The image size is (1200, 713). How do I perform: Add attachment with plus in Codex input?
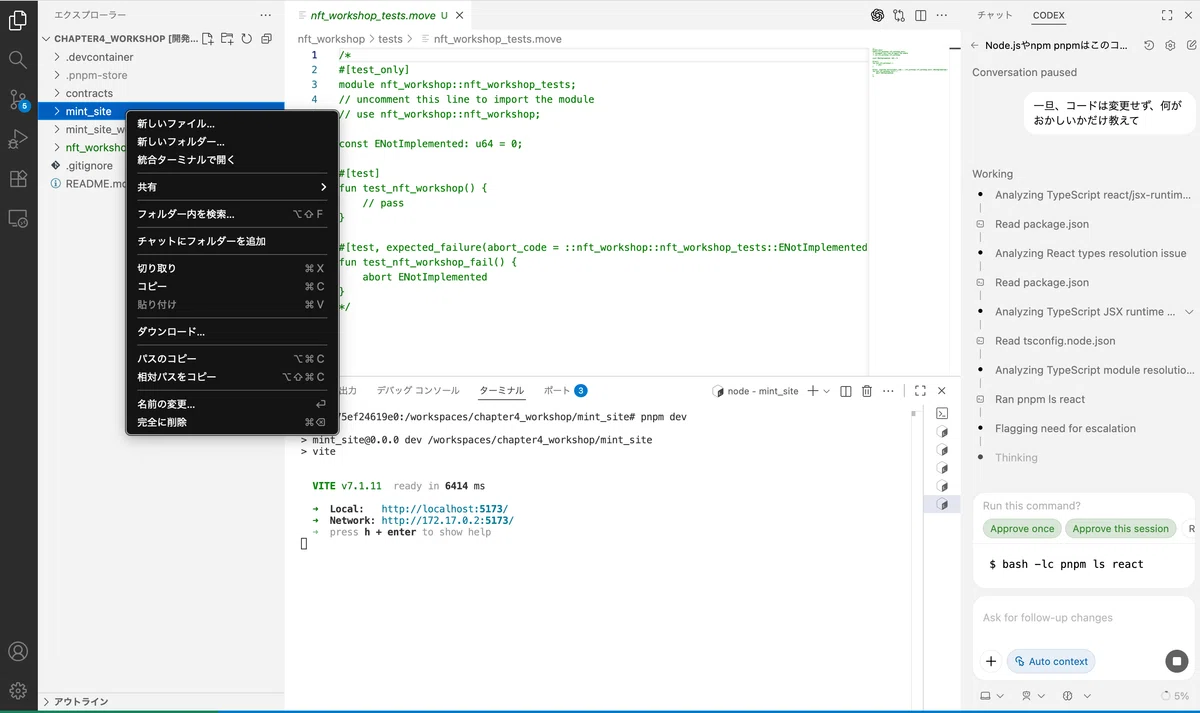tap(991, 661)
